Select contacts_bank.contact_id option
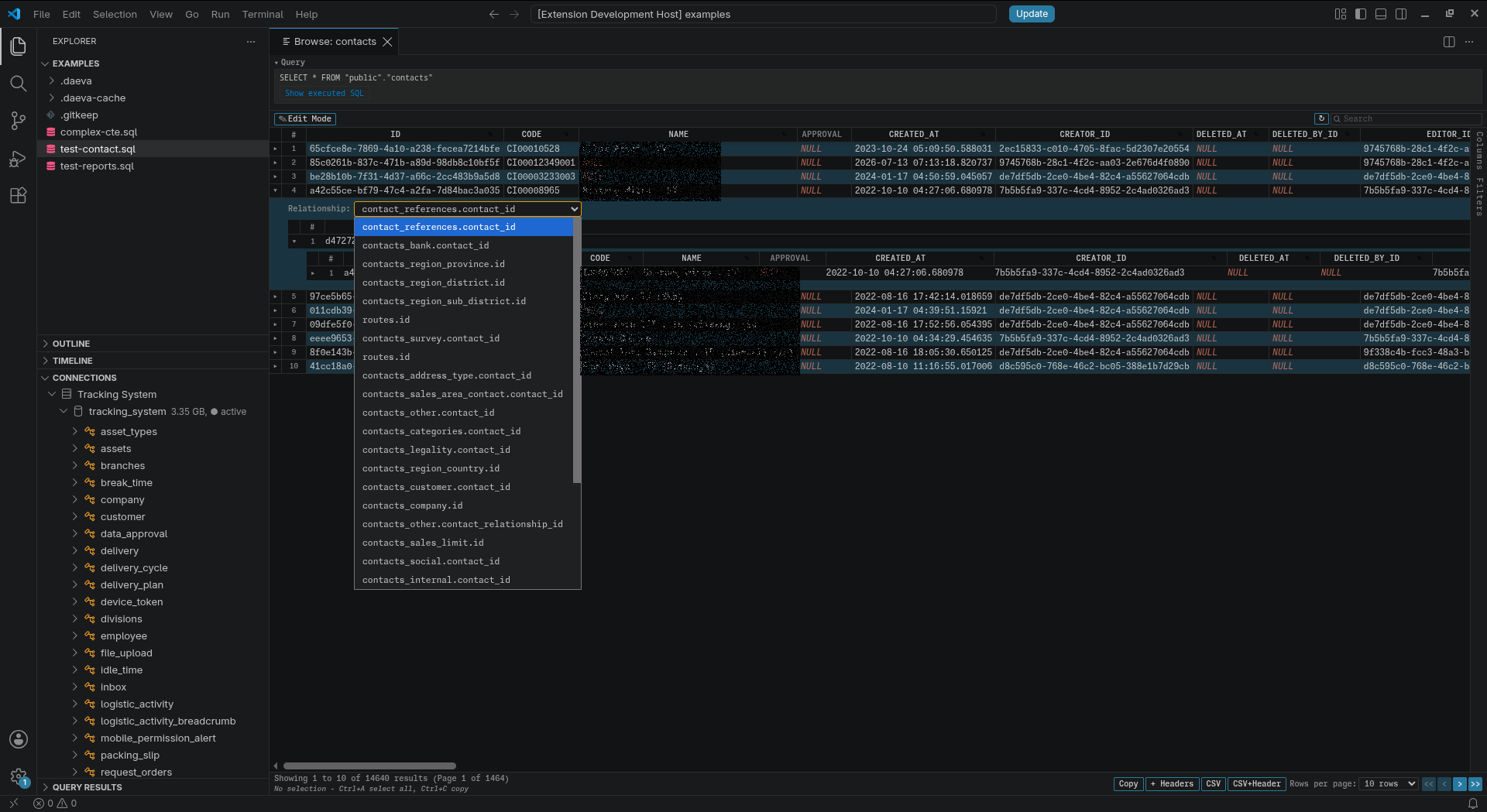 (463, 245)
